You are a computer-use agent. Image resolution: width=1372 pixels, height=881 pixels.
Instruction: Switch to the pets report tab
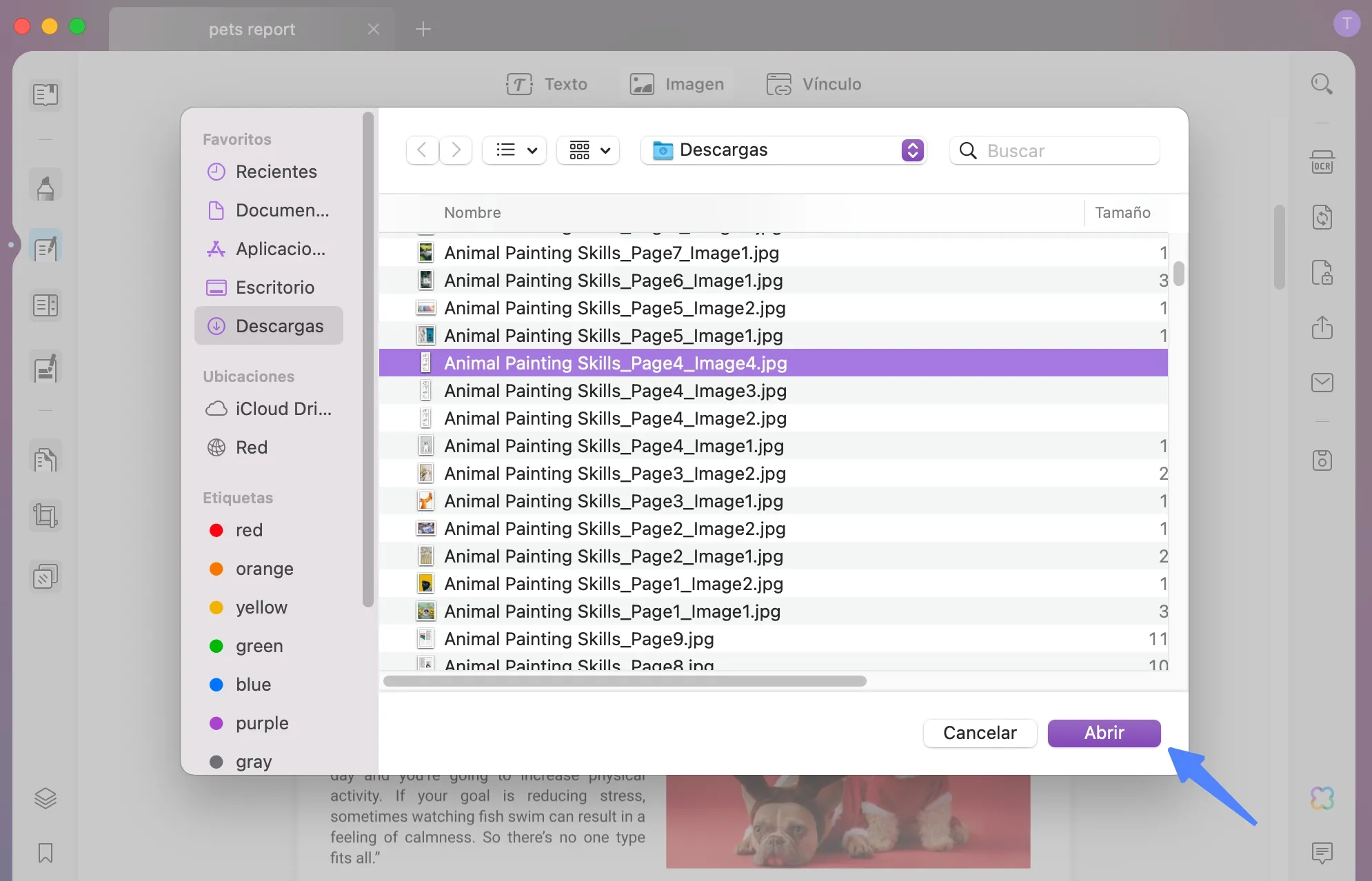252,29
